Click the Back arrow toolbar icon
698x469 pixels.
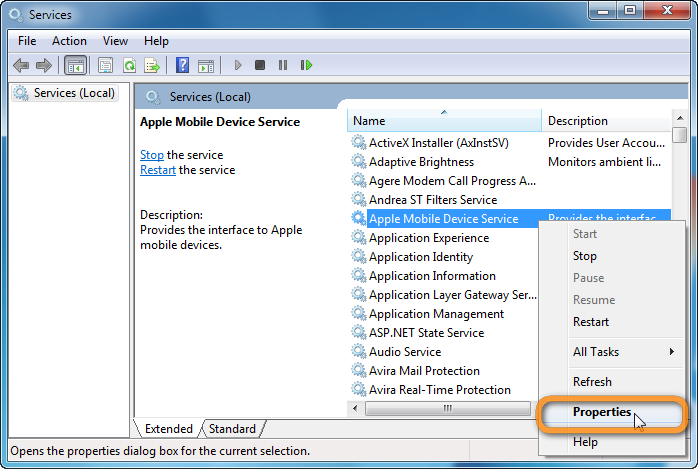(x=21, y=65)
